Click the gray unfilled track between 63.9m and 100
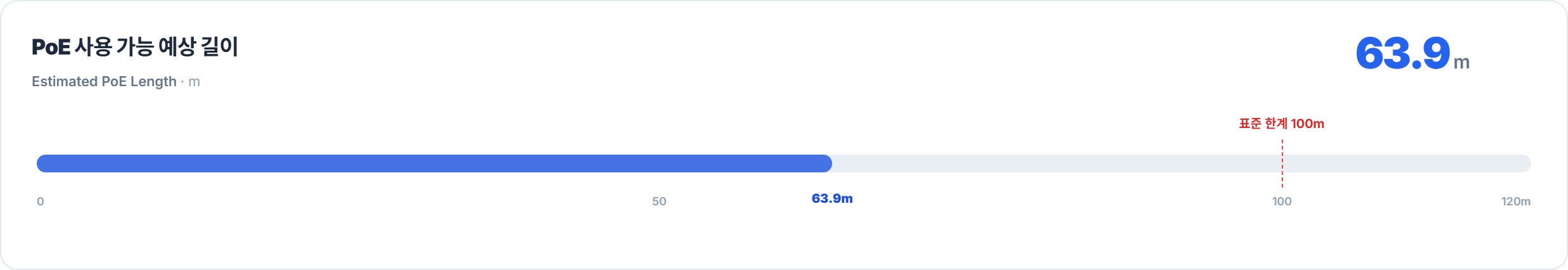1568x270 pixels. 1056,164
